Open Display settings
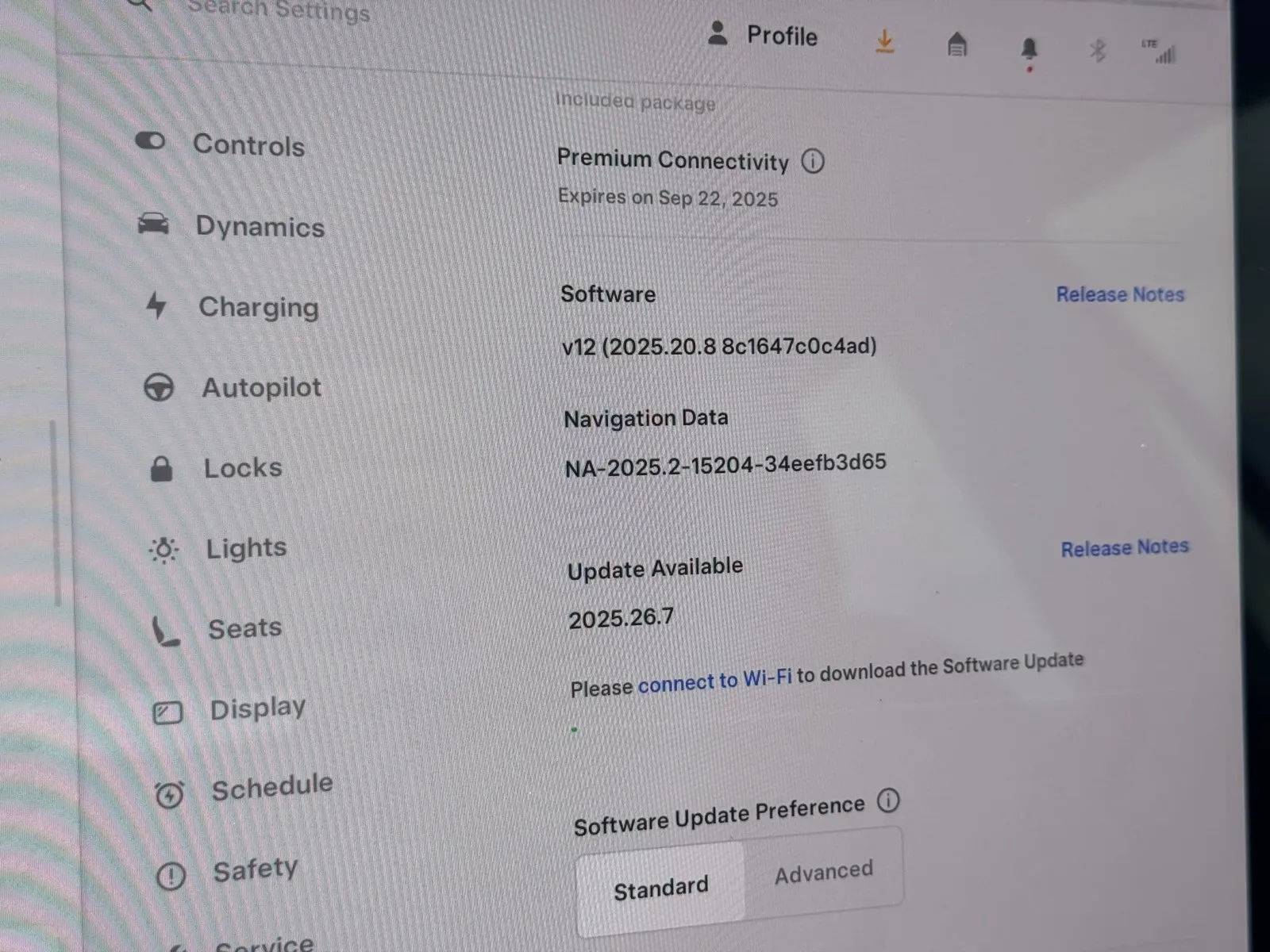 point(257,708)
